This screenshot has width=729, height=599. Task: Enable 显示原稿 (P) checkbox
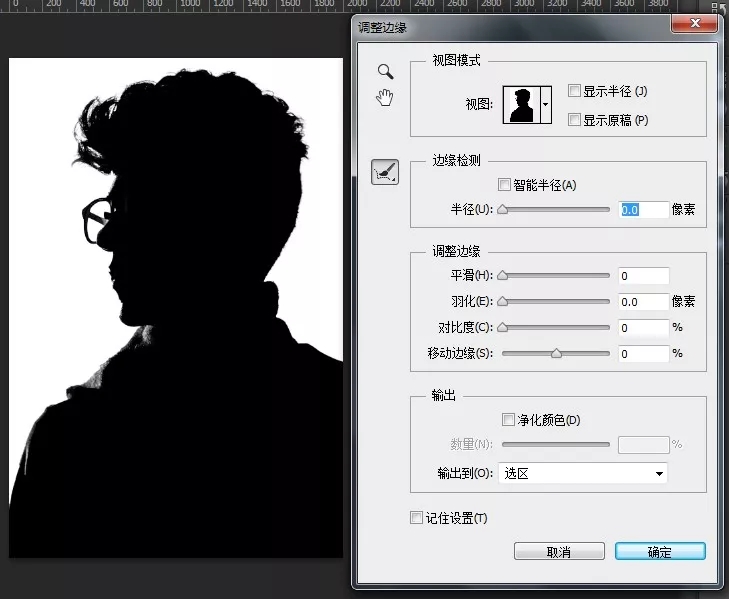pos(574,120)
